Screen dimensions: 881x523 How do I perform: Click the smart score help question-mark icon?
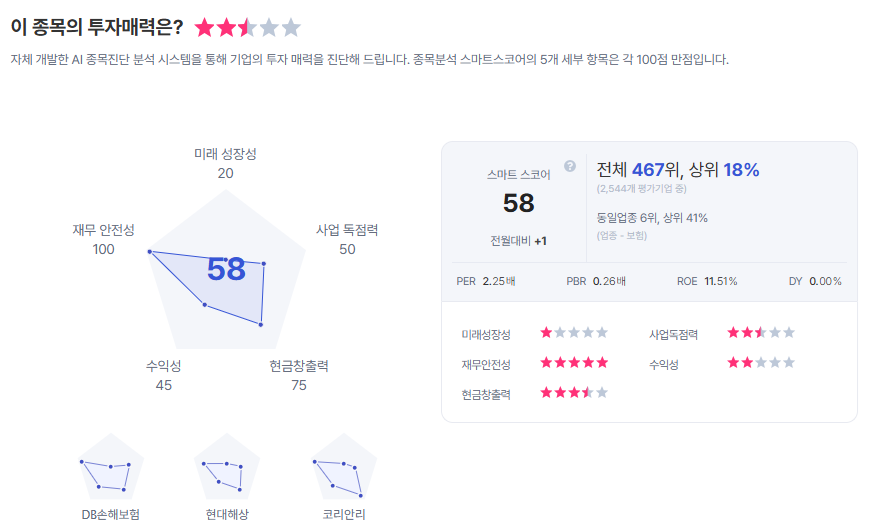click(x=570, y=166)
